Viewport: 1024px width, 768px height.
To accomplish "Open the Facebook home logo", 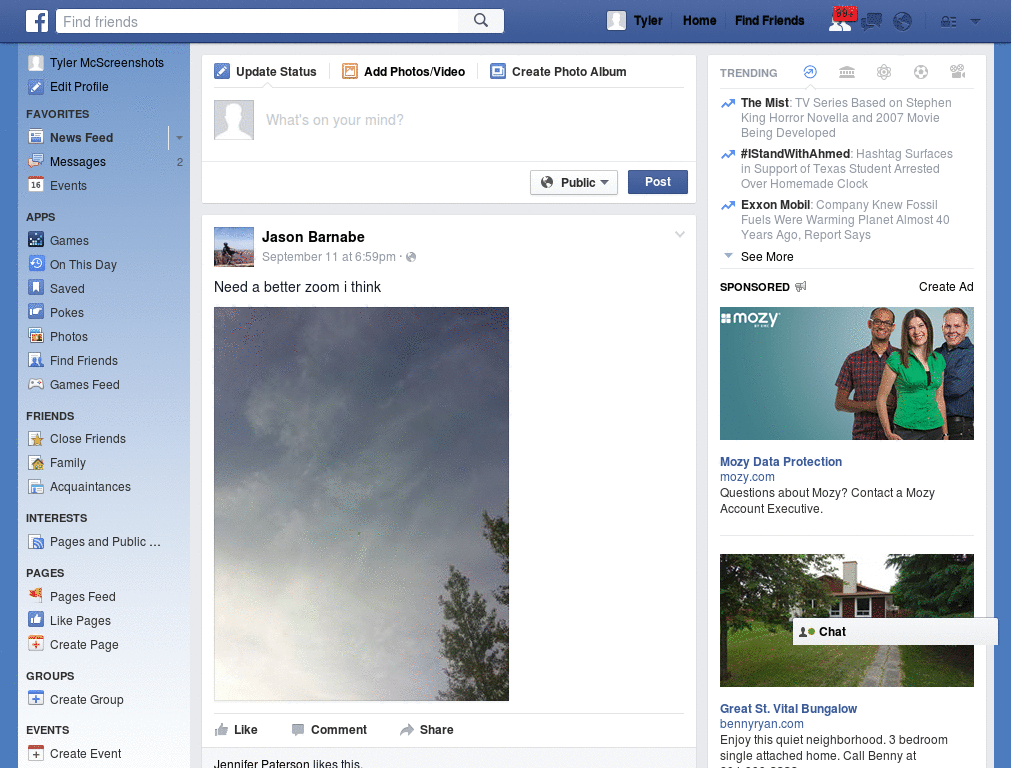I will (x=37, y=20).
